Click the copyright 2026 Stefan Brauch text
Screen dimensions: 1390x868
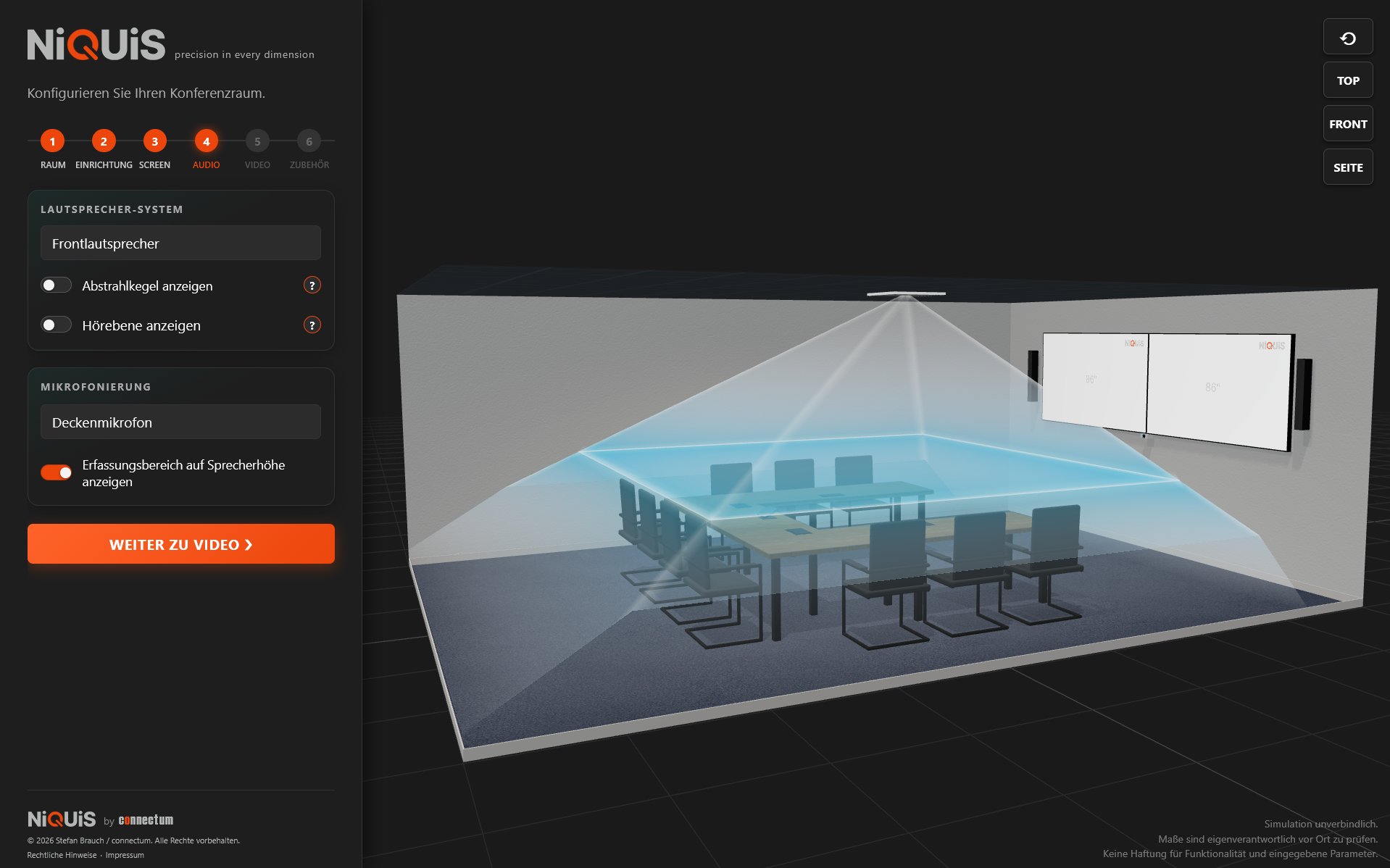(x=133, y=840)
